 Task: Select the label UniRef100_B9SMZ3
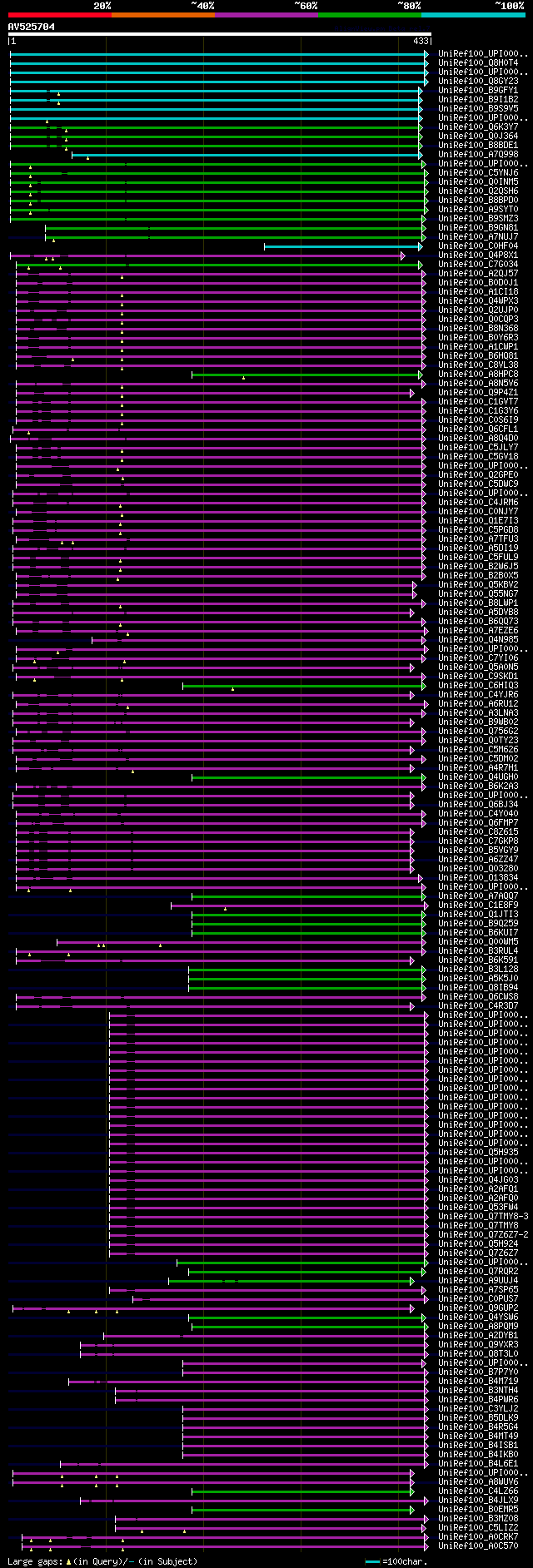[x=478, y=218]
